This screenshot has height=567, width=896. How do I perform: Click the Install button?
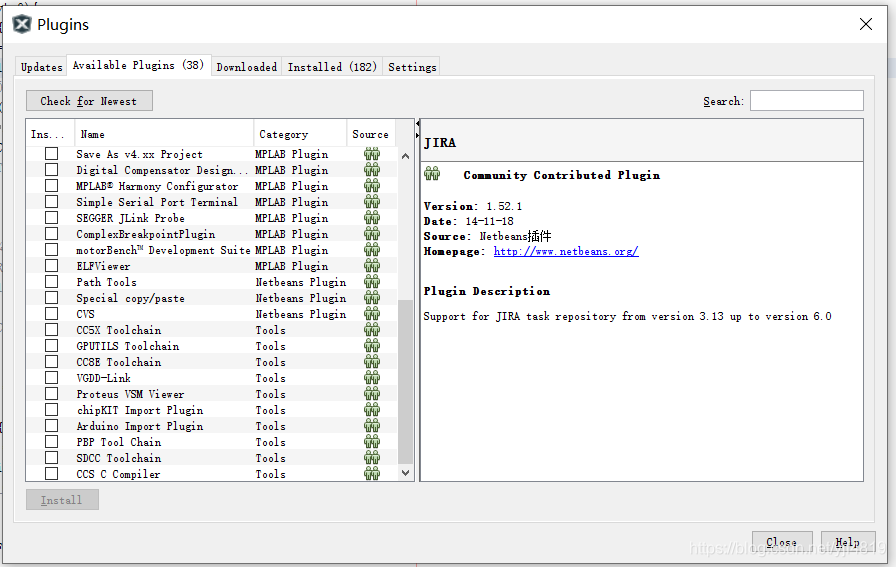[62, 500]
